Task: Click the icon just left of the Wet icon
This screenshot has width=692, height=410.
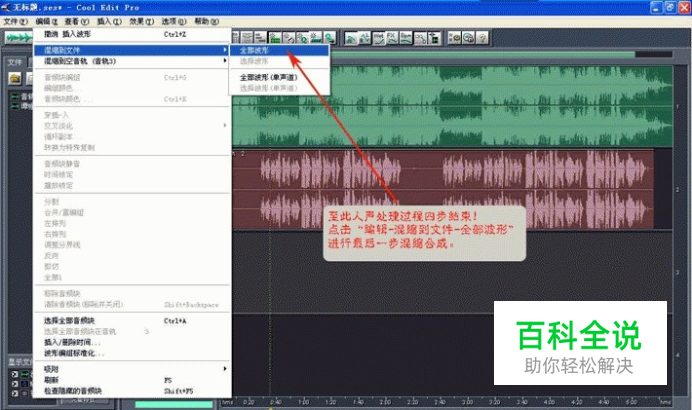Action: coord(365,38)
